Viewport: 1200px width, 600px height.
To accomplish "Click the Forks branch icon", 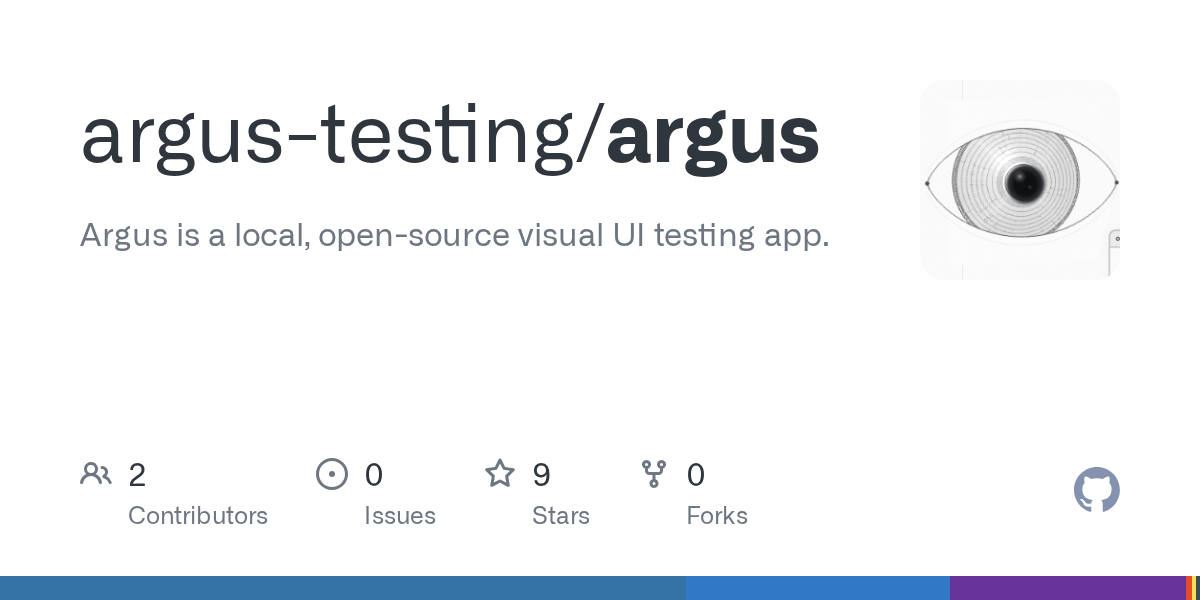I will click(654, 474).
